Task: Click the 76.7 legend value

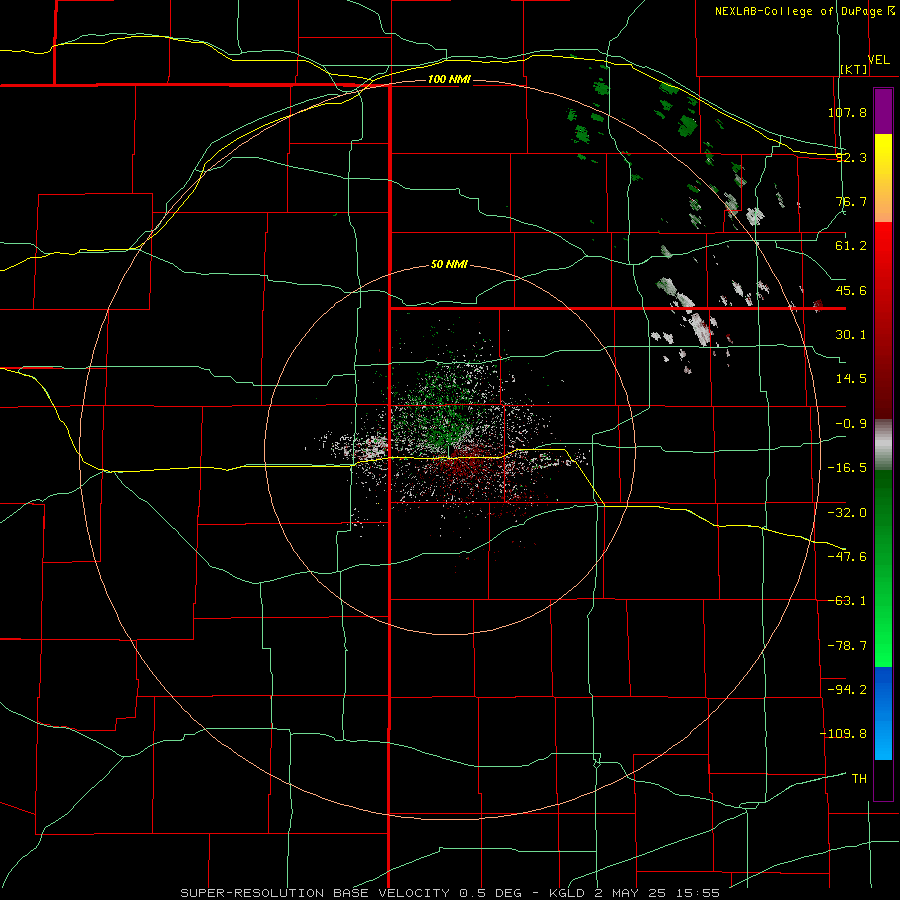Action: (851, 201)
